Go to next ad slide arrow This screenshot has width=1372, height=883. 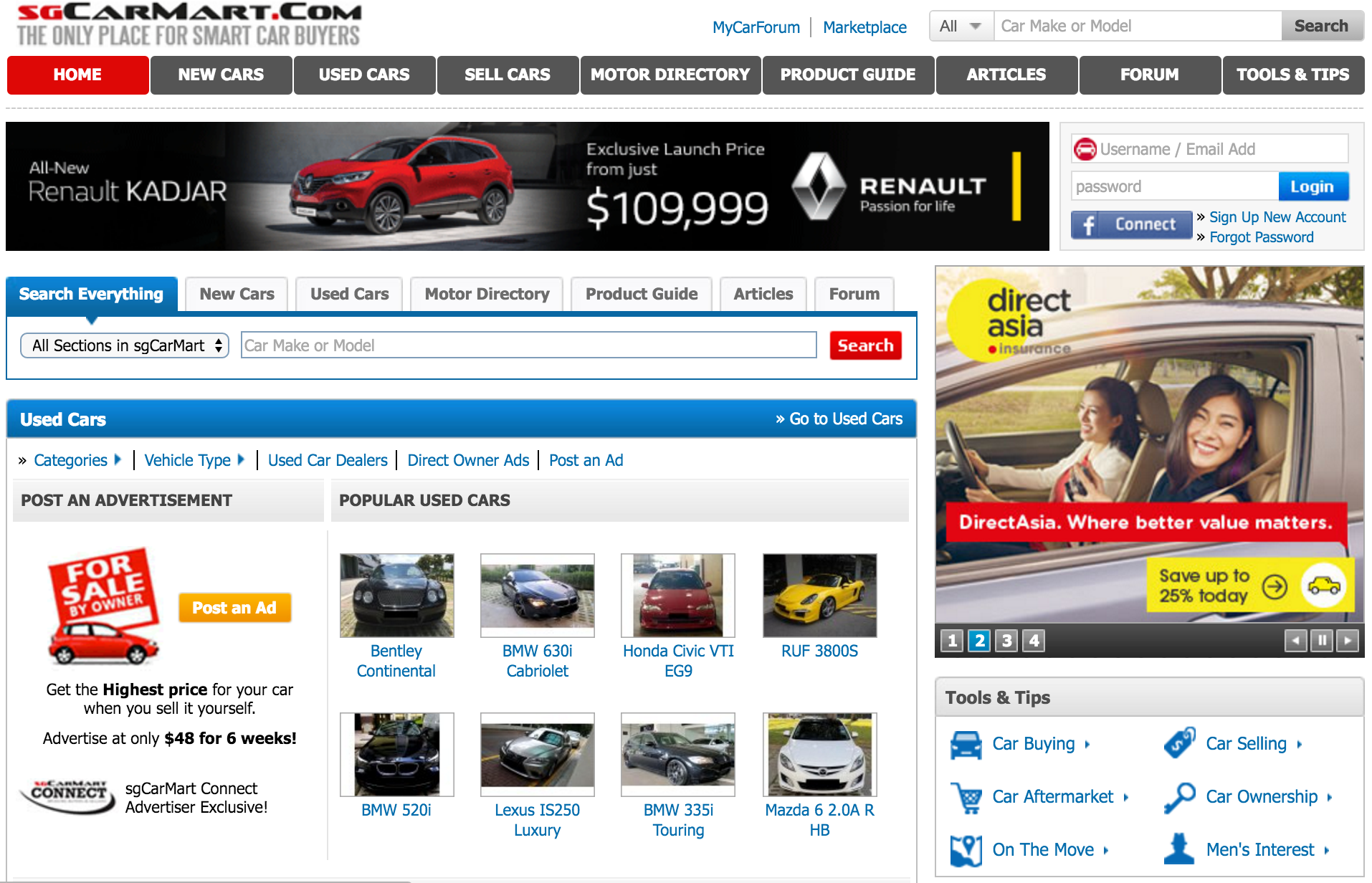1348,641
